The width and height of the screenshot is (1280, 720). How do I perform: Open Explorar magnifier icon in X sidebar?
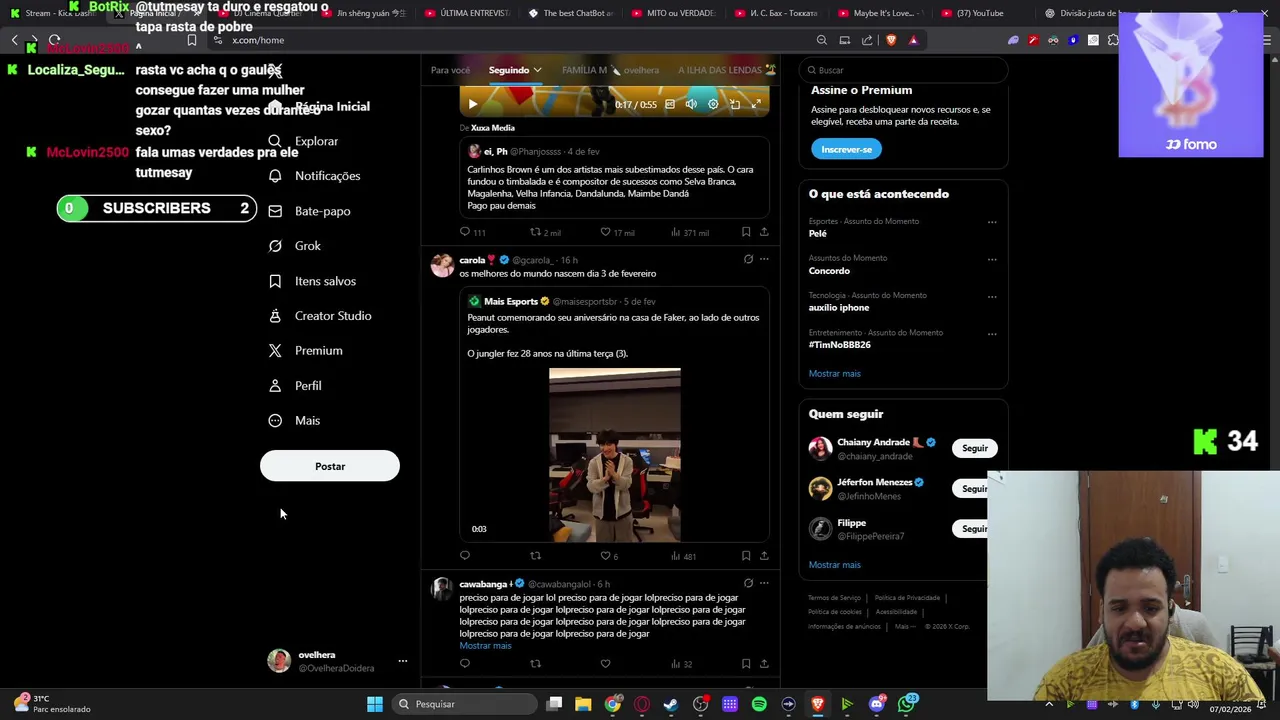[275, 141]
